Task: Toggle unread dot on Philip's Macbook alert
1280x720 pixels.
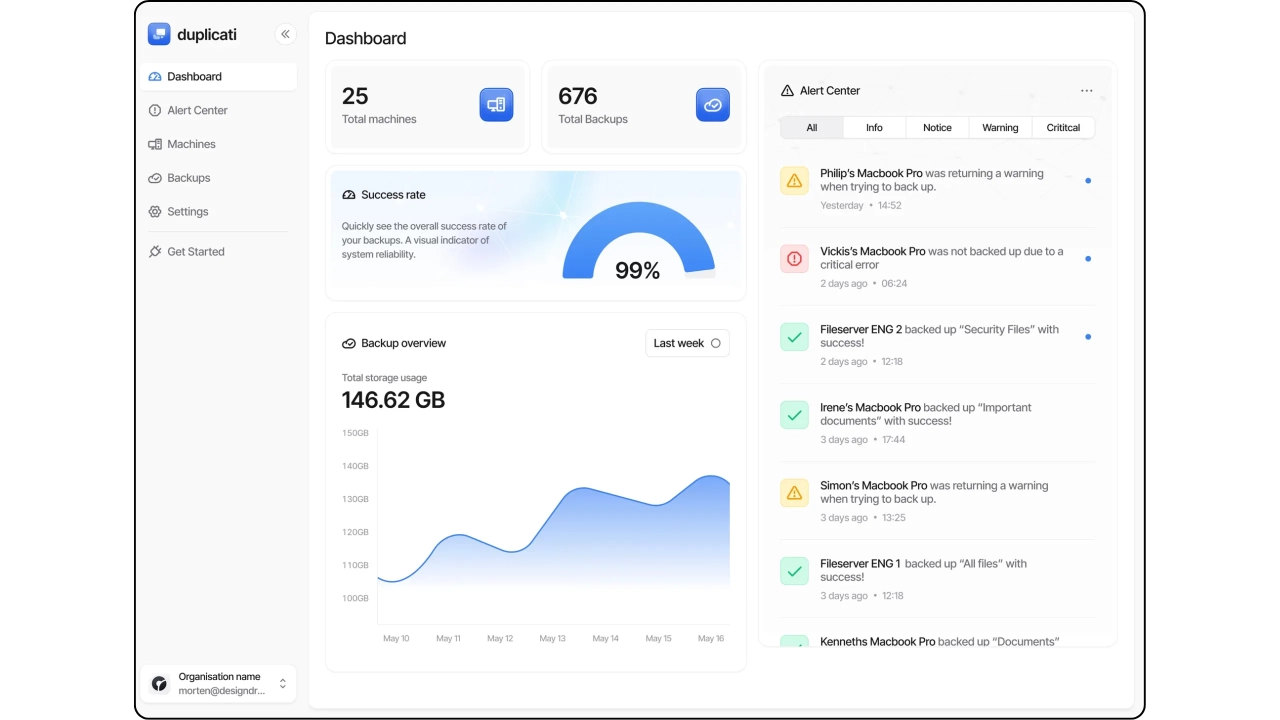Action: pos(1088,181)
